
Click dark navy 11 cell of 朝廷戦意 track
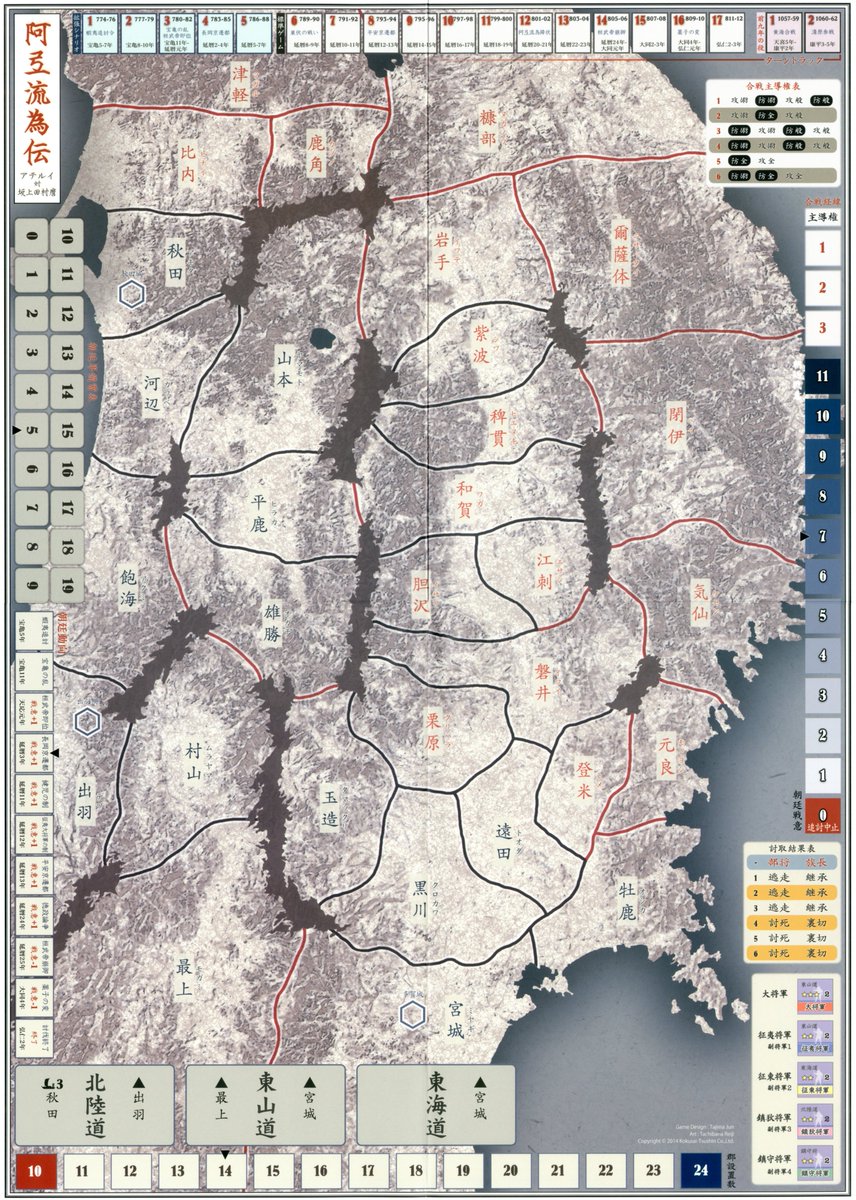[x=823, y=377]
